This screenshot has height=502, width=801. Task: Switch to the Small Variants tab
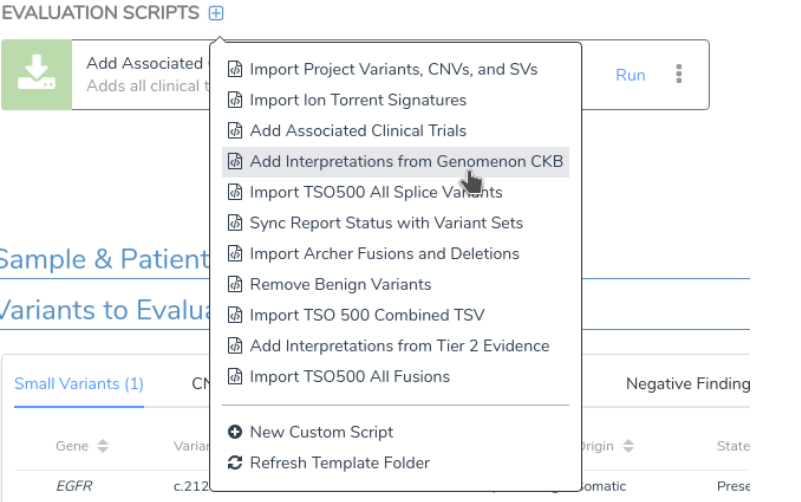coord(79,384)
